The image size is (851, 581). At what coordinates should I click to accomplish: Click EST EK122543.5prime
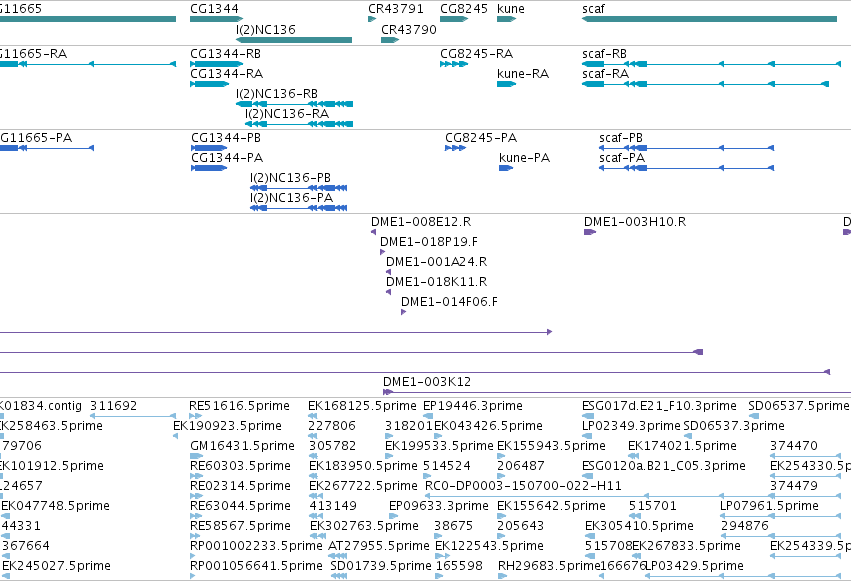coord(442,556)
